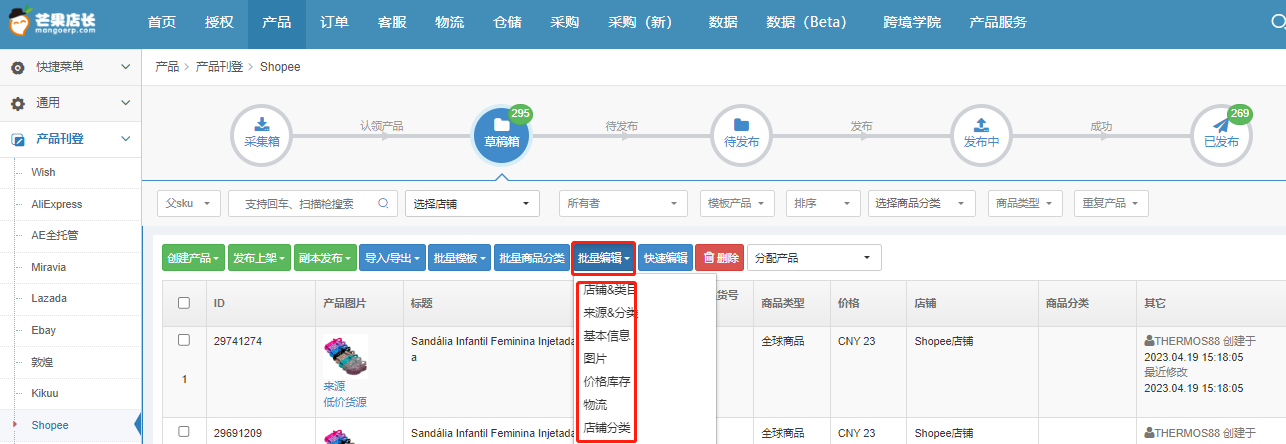The image size is (1286, 444).
Task: Open the 采集箱 collection box step
Action: [262, 134]
